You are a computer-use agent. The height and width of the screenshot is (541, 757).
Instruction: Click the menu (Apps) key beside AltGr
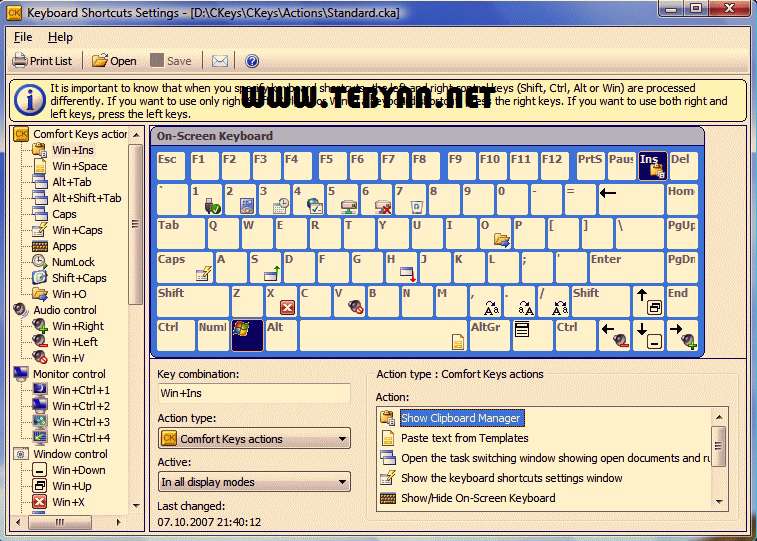(532, 335)
